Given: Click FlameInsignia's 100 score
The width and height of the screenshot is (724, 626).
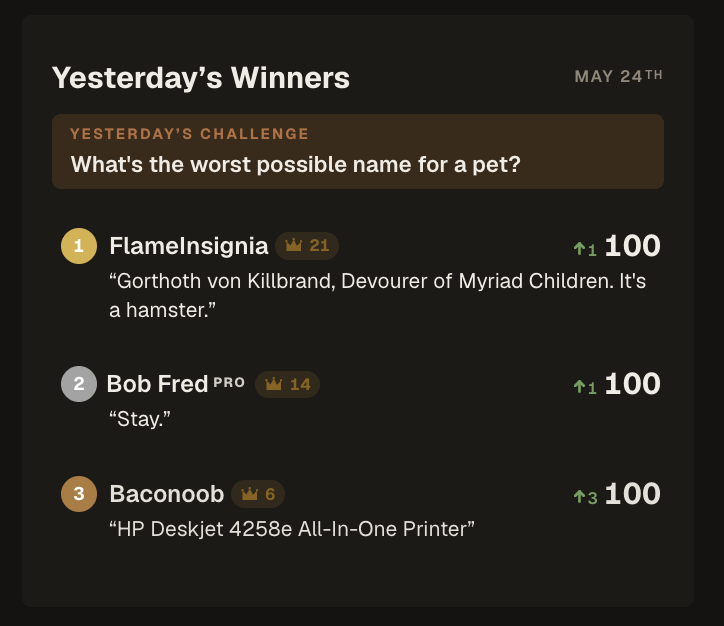Looking at the screenshot, I should 633,246.
